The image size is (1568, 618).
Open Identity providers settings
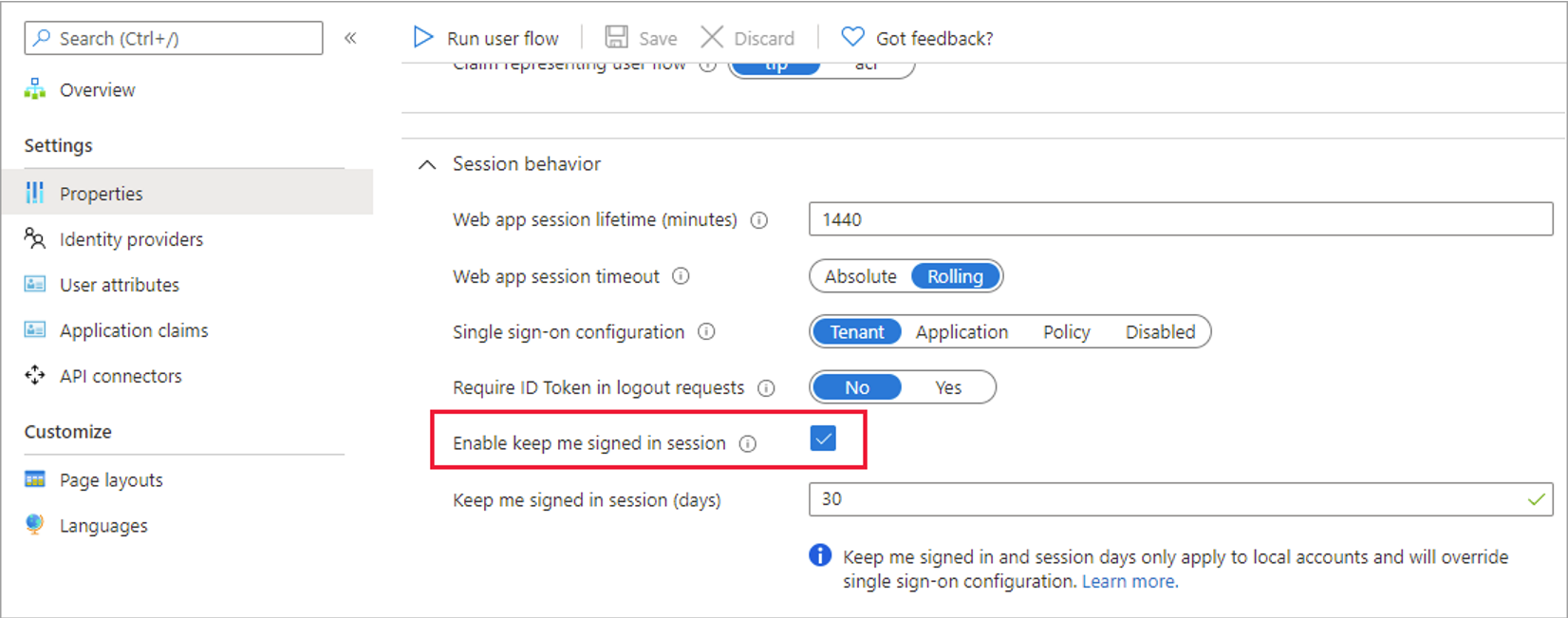[34, 239]
